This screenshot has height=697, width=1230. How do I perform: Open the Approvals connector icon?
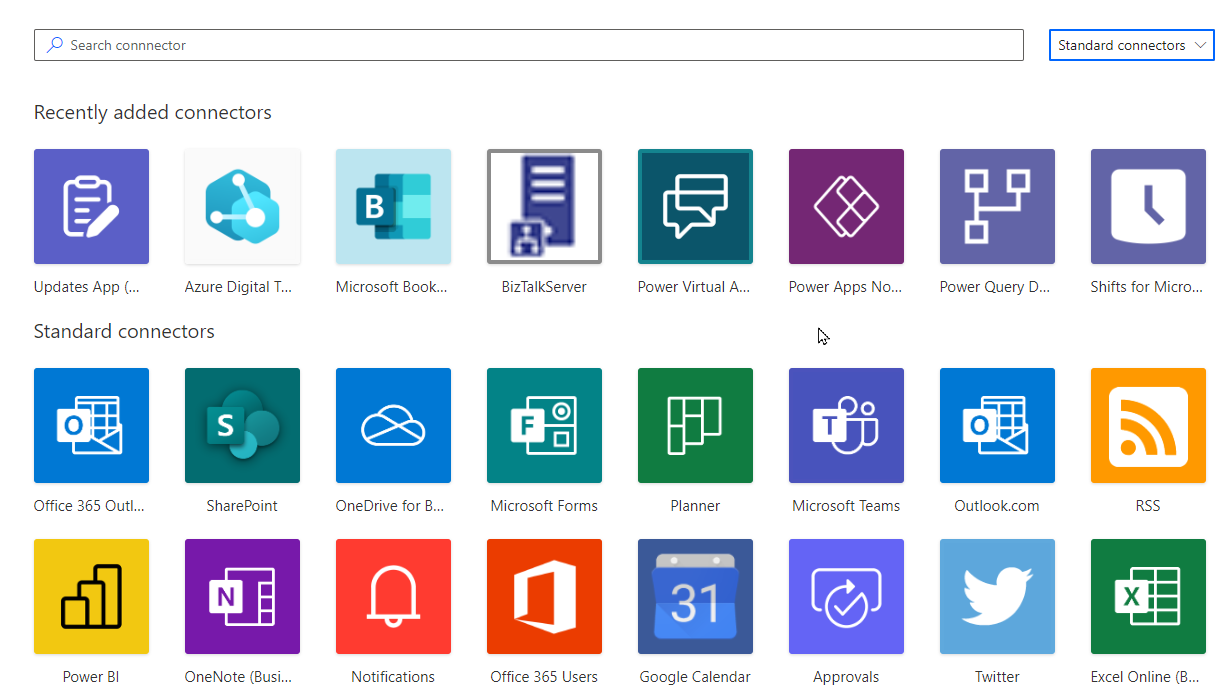point(846,596)
